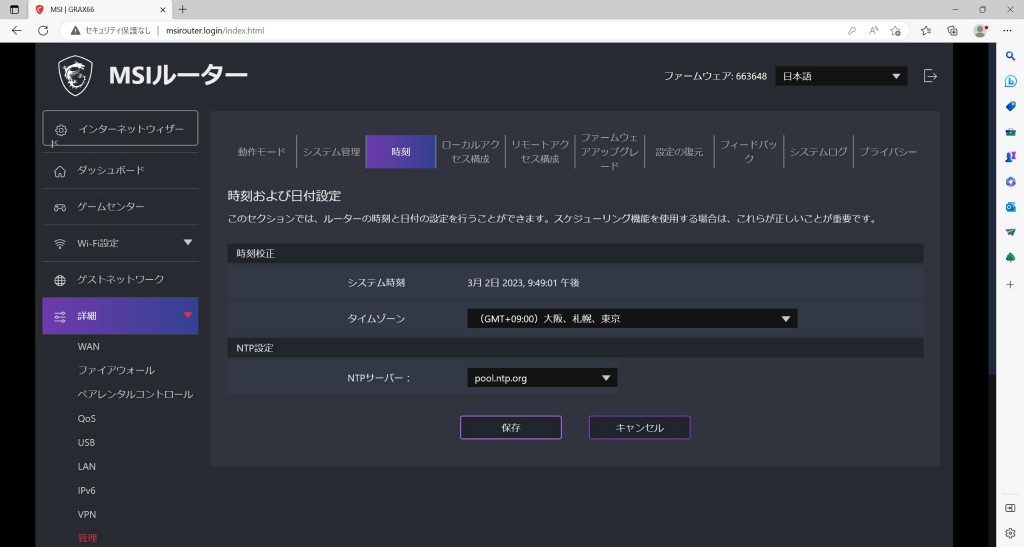Screen dimensions: 1024x547
Task: Open the タイムゾーン dropdown
Action: [631, 319]
